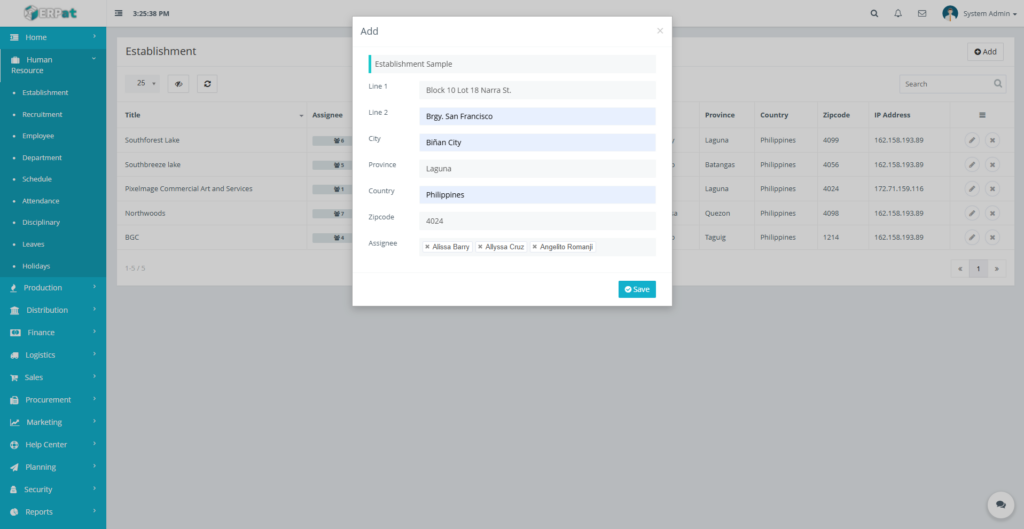The width and height of the screenshot is (1024, 529).
Task: Expand the Marketing menu
Action: coord(53,423)
